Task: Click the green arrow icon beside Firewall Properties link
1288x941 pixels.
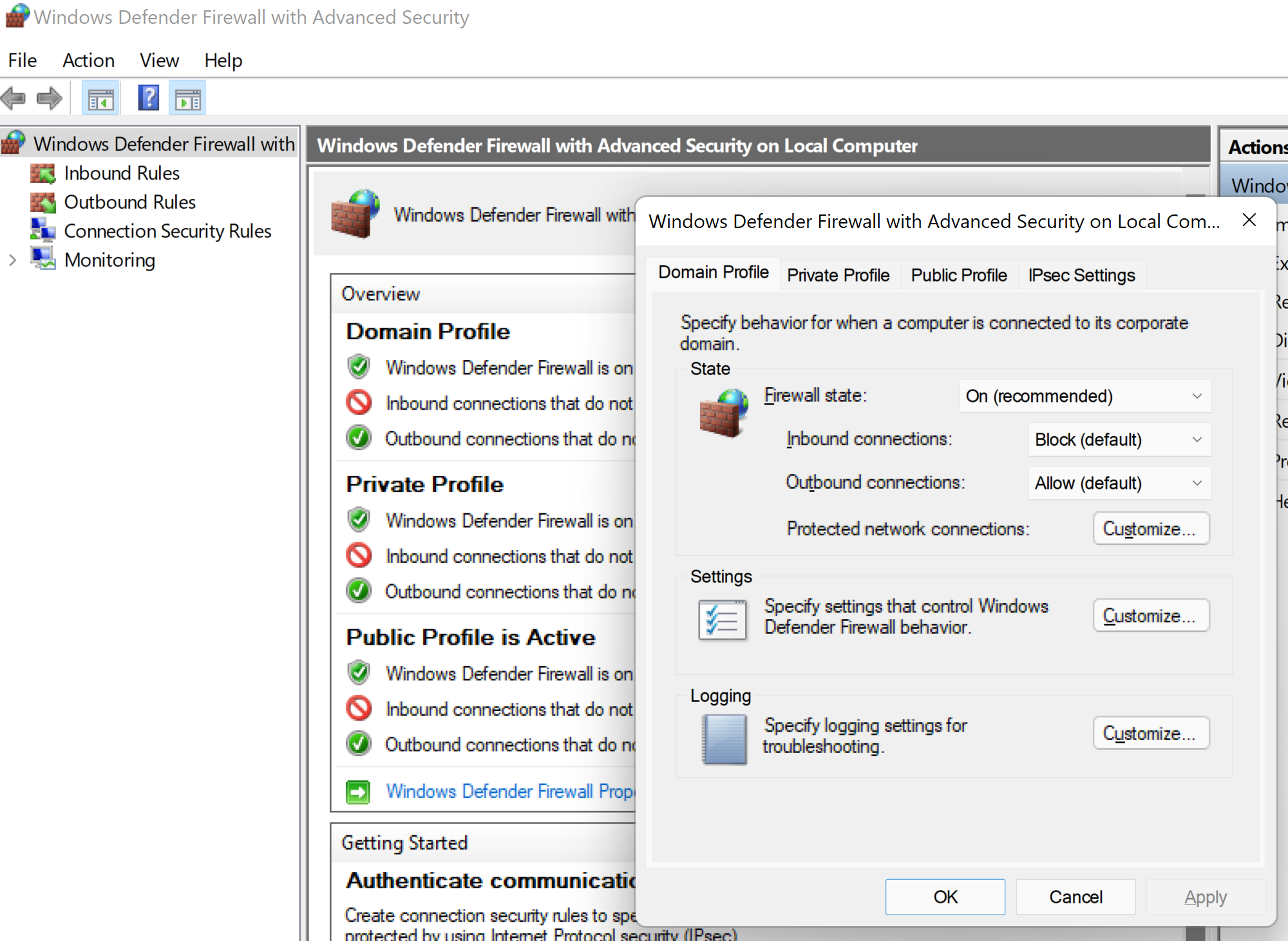Action: click(x=358, y=792)
